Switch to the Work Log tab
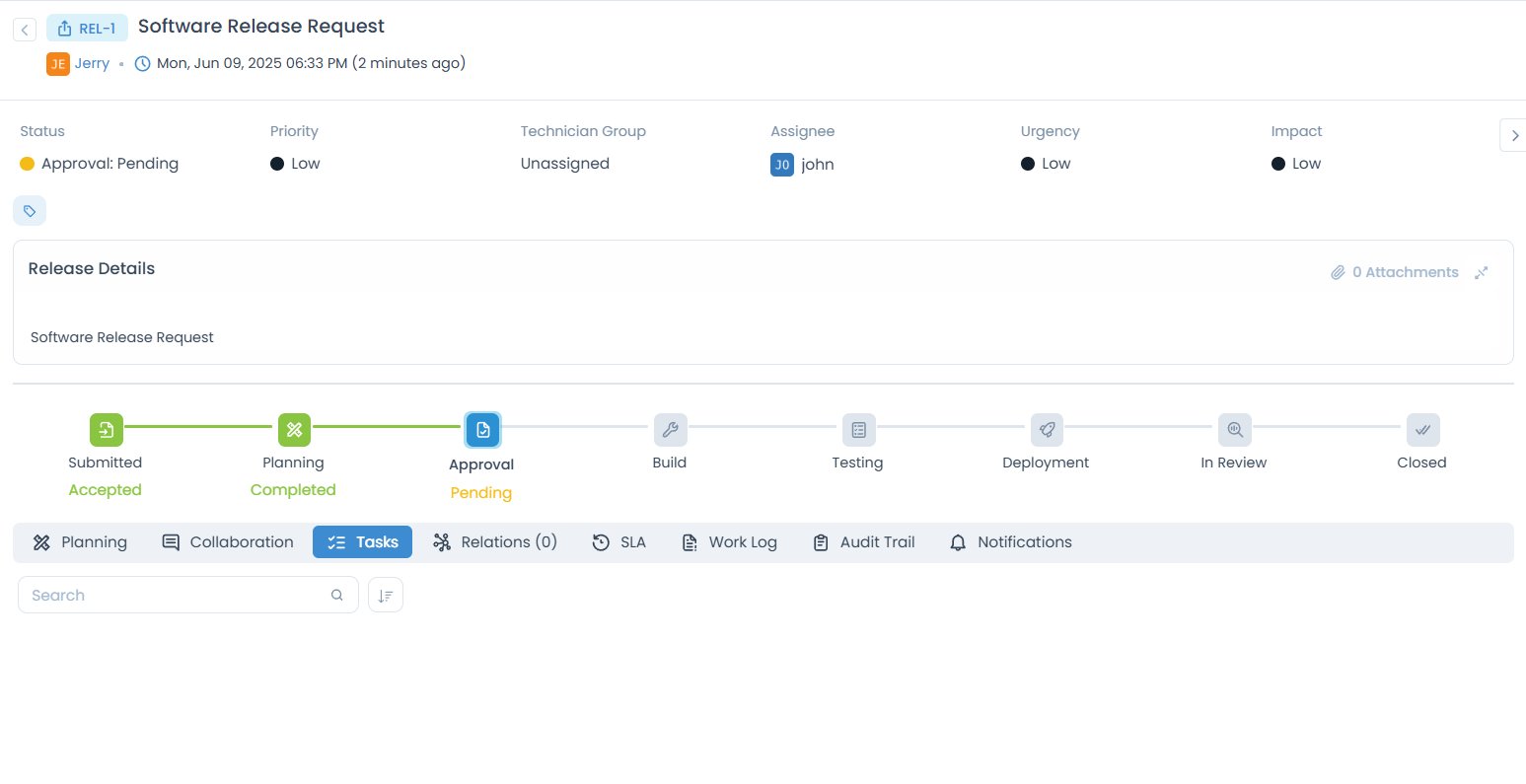This screenshot has width=1526, height=784. point(730,541)
